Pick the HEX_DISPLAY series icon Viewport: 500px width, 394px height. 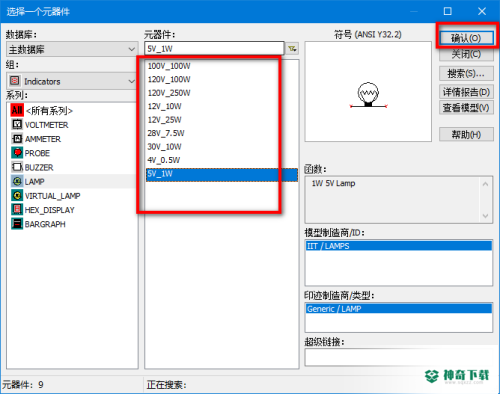pos(17,210)
